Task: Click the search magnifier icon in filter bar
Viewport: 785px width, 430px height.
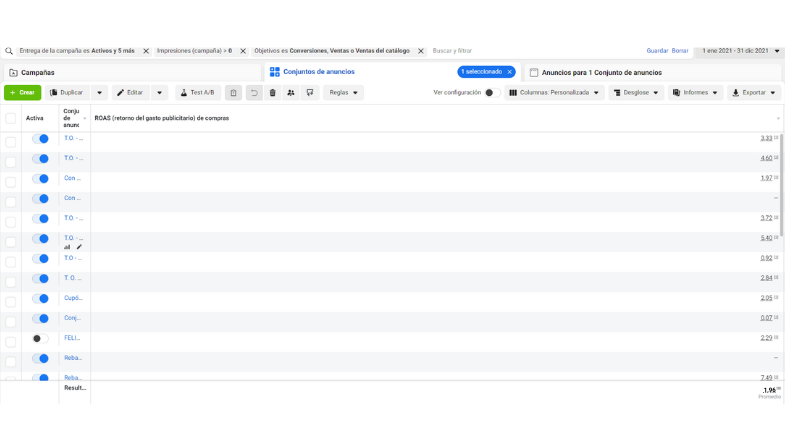Action: (x=9, y=51)
